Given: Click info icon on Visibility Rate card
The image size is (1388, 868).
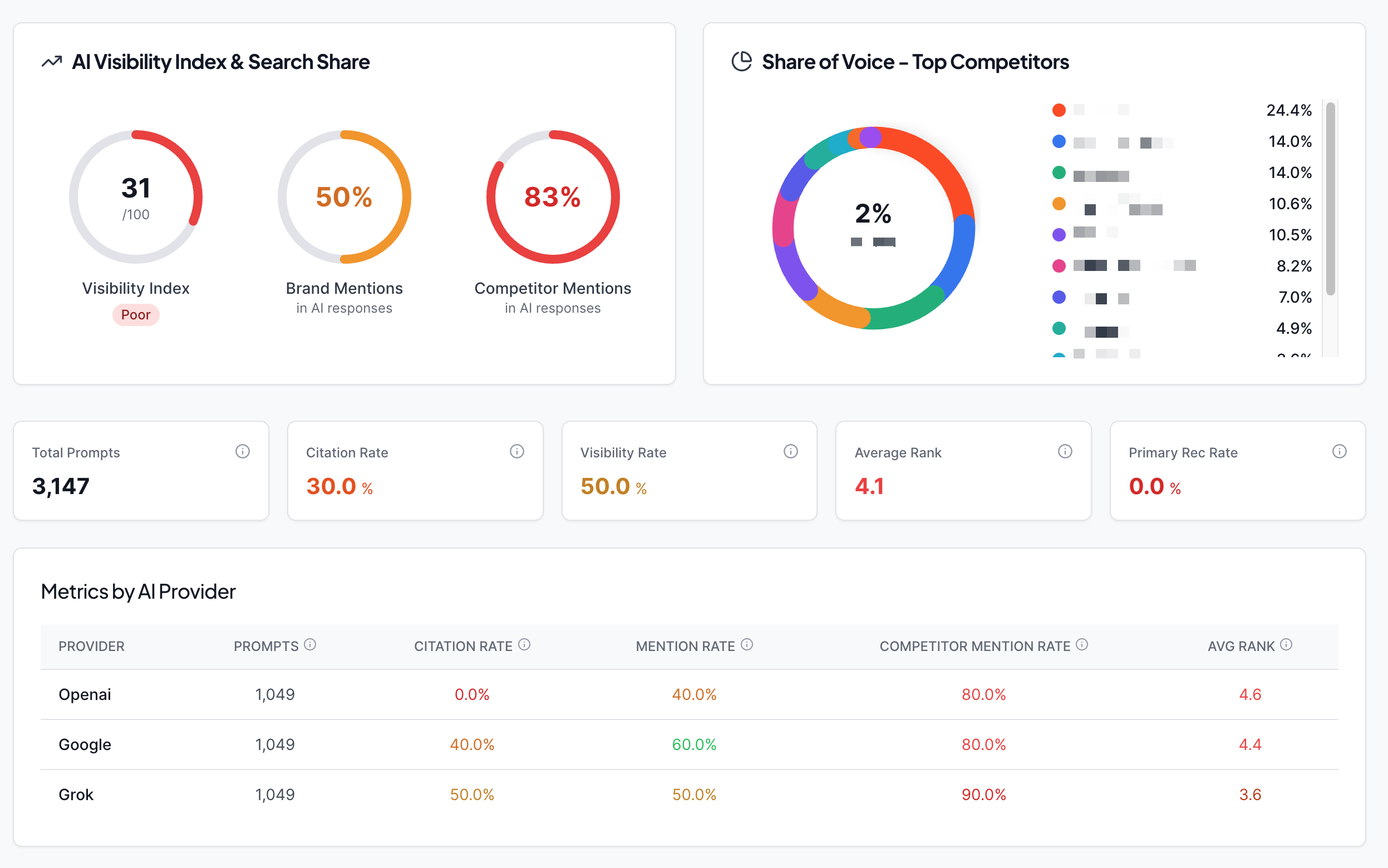Looking at the screenshot, I should pos(790,451).
